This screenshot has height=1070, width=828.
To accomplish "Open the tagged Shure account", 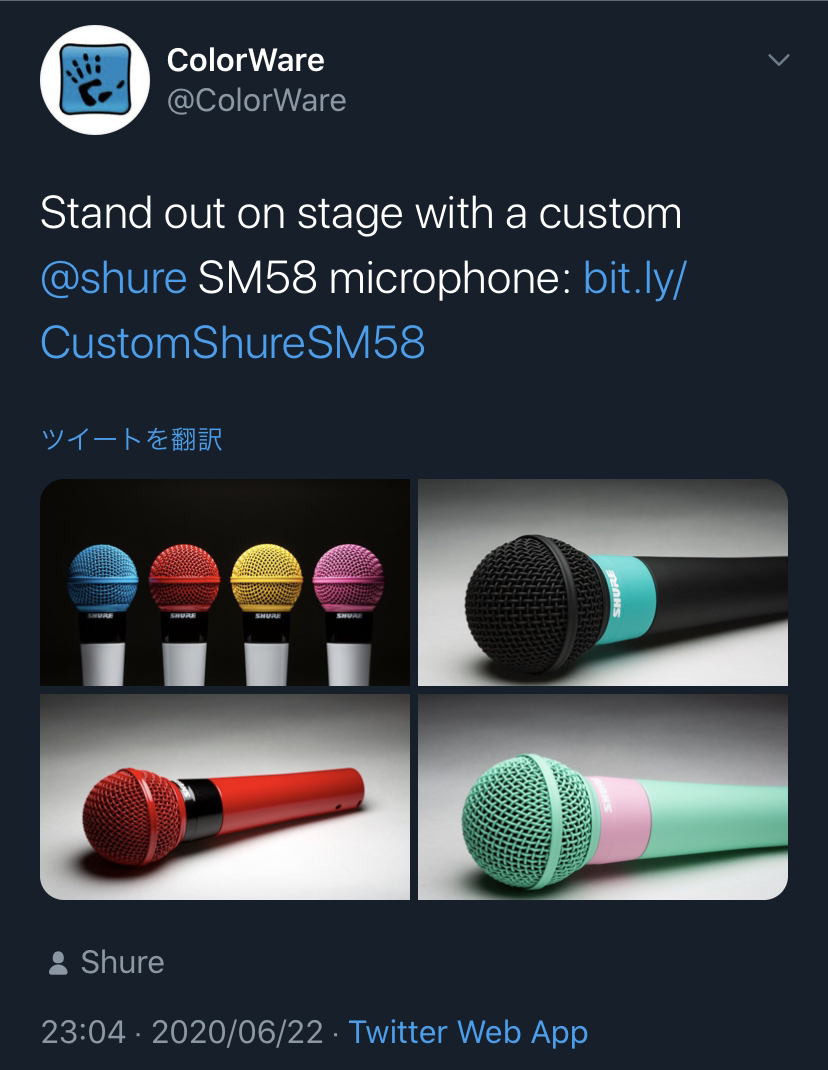I will [122, 962].
